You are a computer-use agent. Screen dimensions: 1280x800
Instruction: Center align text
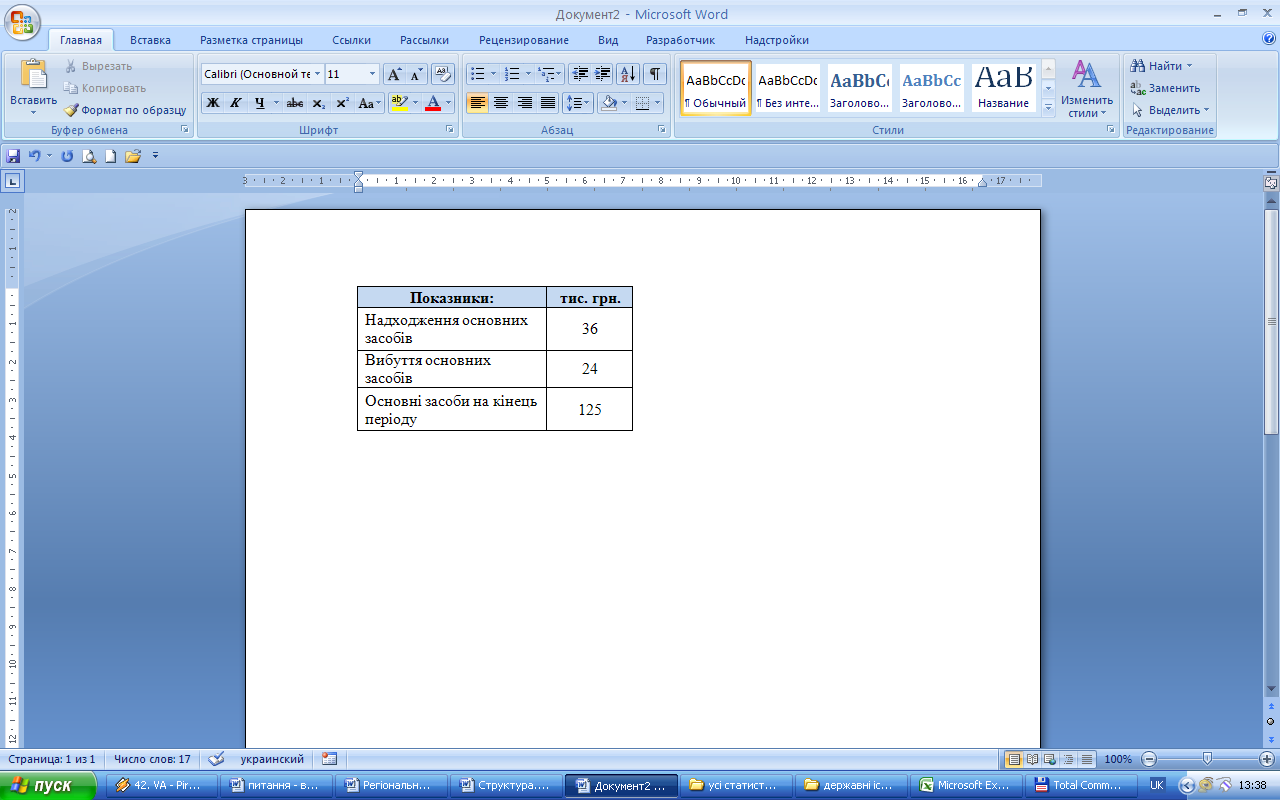tap(501, 103)
